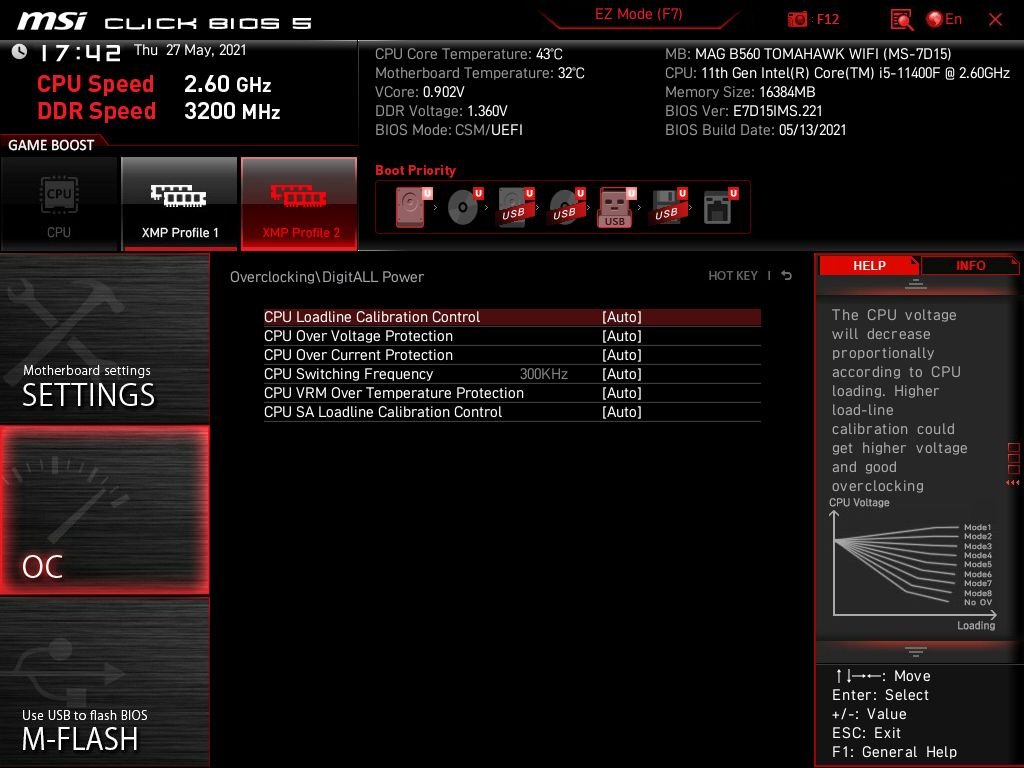Viewport: 1024px width, 768px height.
Task: Collapse help panel using top handle
Action: click(x=915, y=284)
